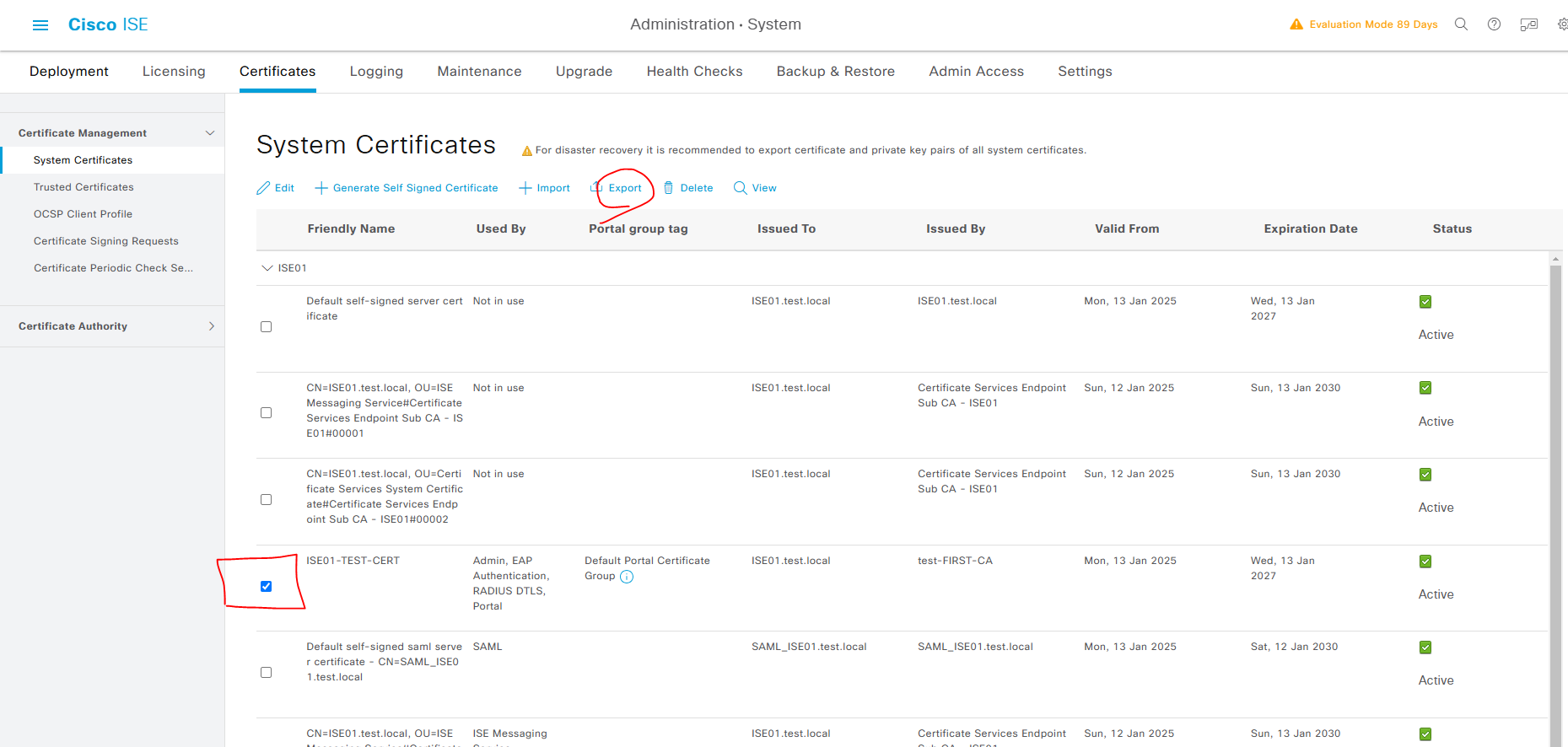Click the test-FIRST-CA issuer text
The width and height of the screenshot is (1568, 747).
coord(955,561)
